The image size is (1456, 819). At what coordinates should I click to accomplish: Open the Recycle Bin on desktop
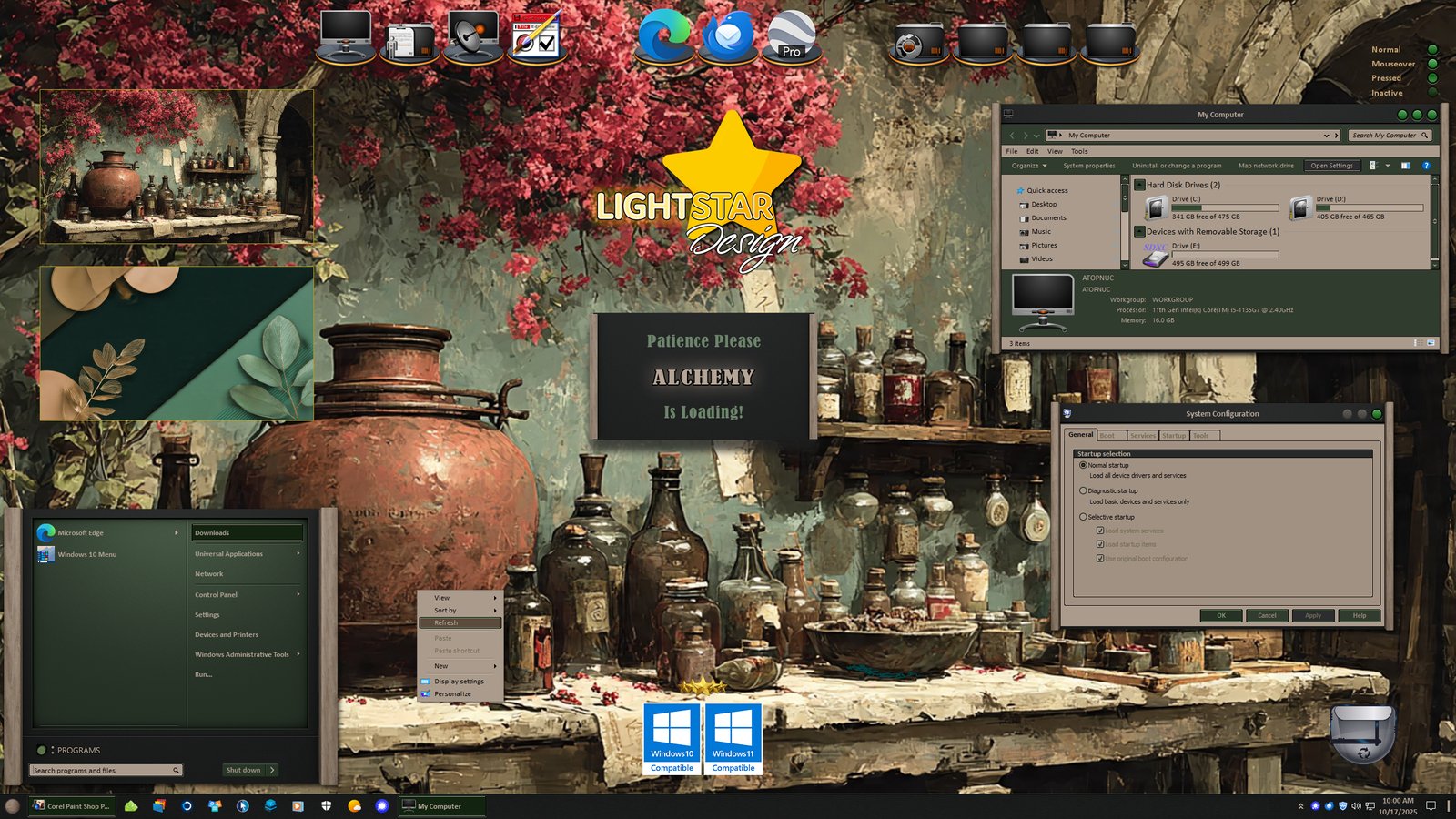1362,733
